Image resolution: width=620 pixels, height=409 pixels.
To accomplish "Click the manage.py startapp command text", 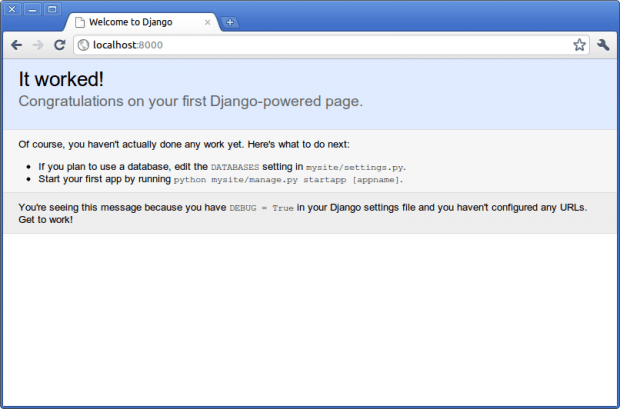I will (289, 180).
